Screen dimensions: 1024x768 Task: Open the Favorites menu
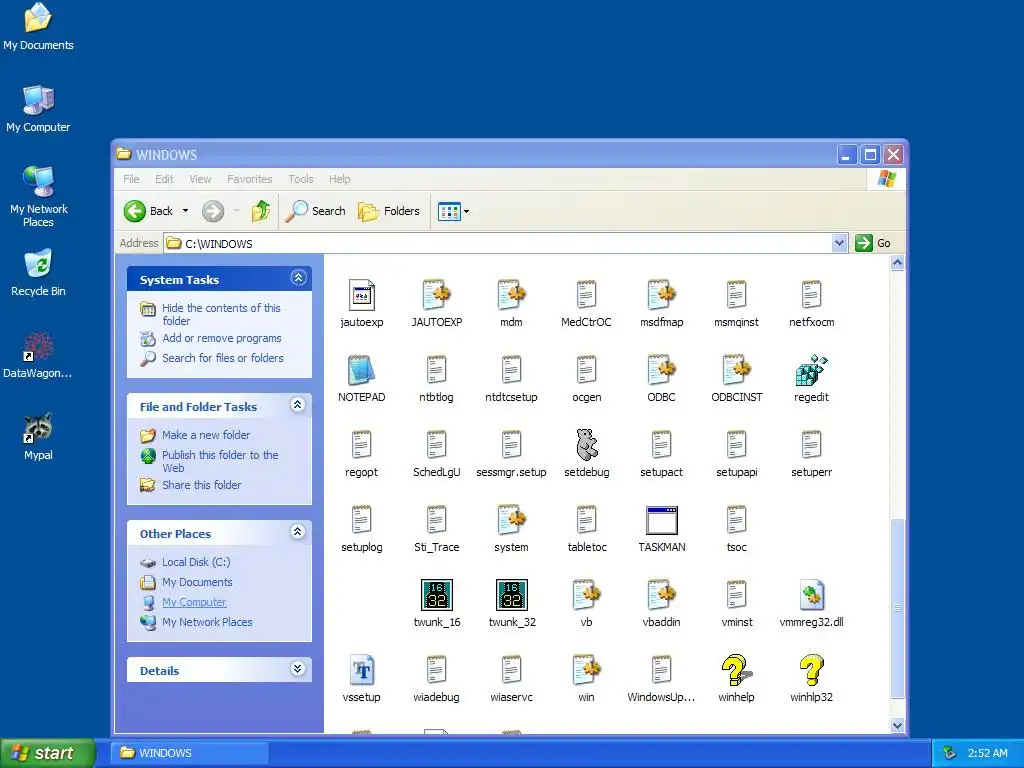(x=249, y=179)
